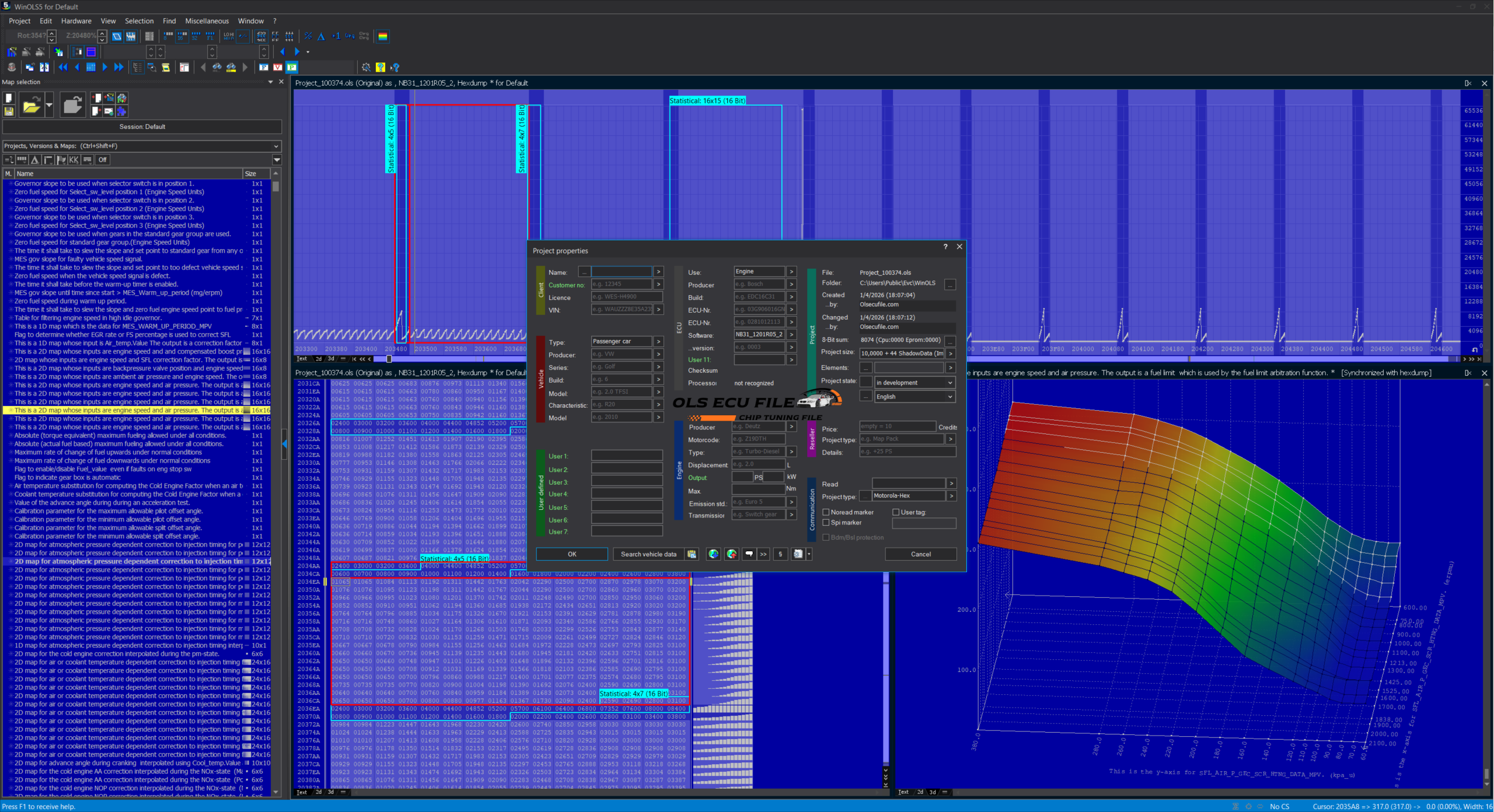Click Cancel in Project properties dialog
This screenshot has width=1494, height=812.
pyautogui.click(x=920, y=554)
